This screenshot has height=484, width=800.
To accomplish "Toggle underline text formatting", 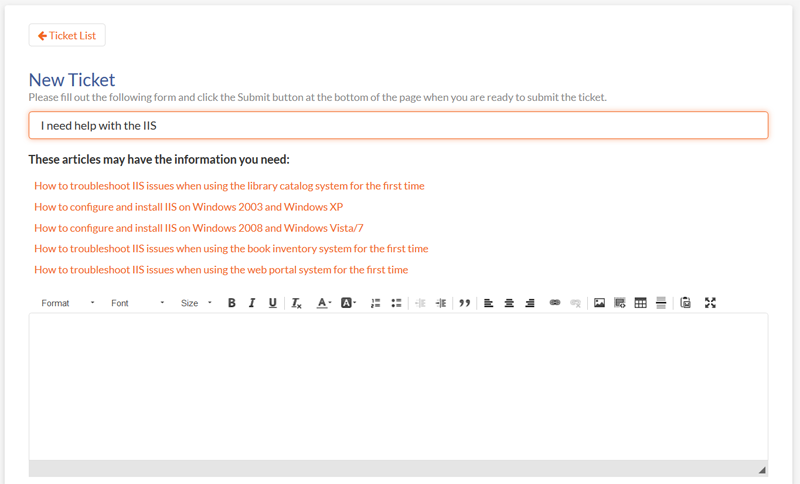I will [272, 303].
